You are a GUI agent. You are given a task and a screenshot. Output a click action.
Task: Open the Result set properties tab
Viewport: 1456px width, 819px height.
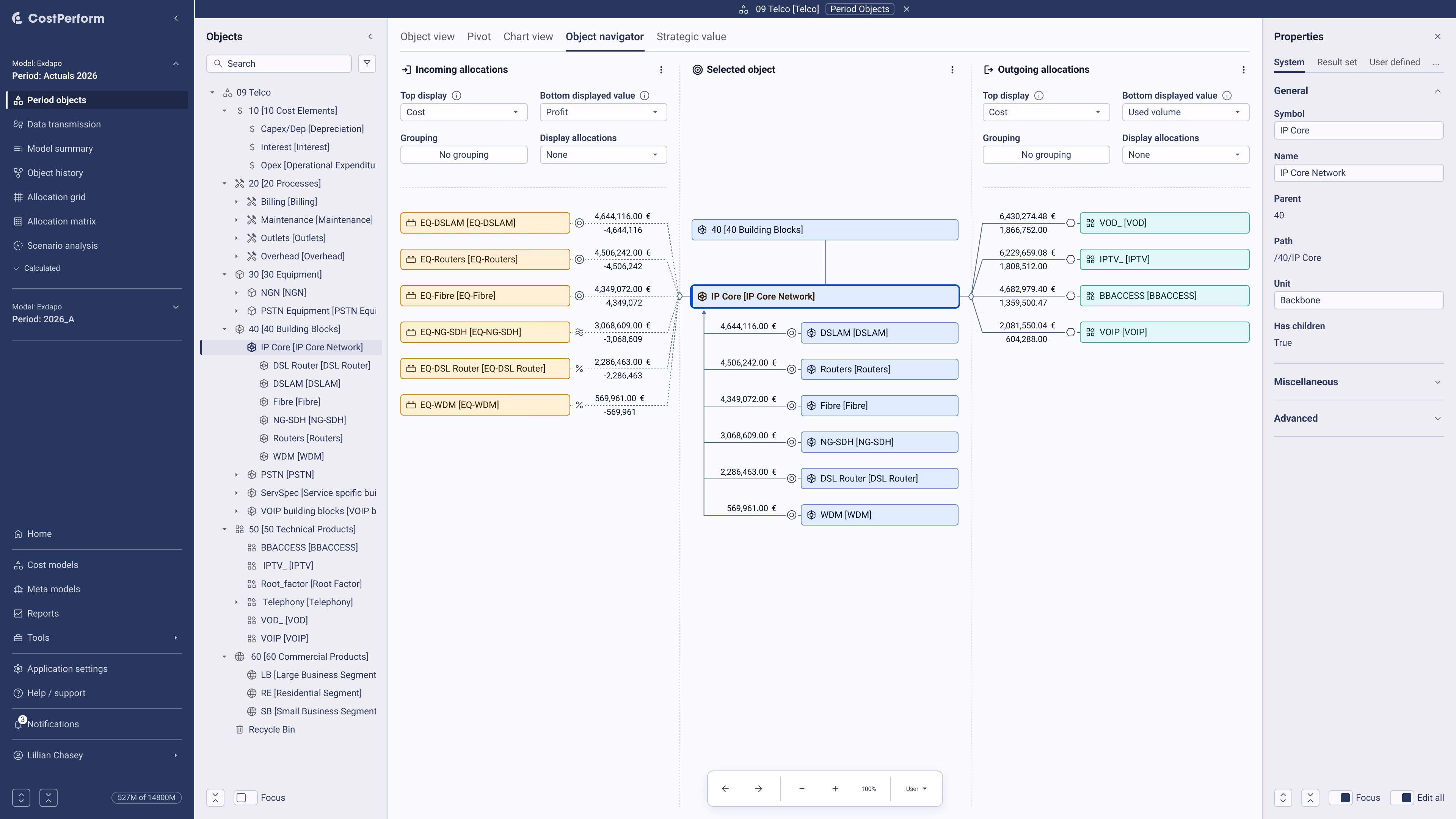click(1336, 62)
